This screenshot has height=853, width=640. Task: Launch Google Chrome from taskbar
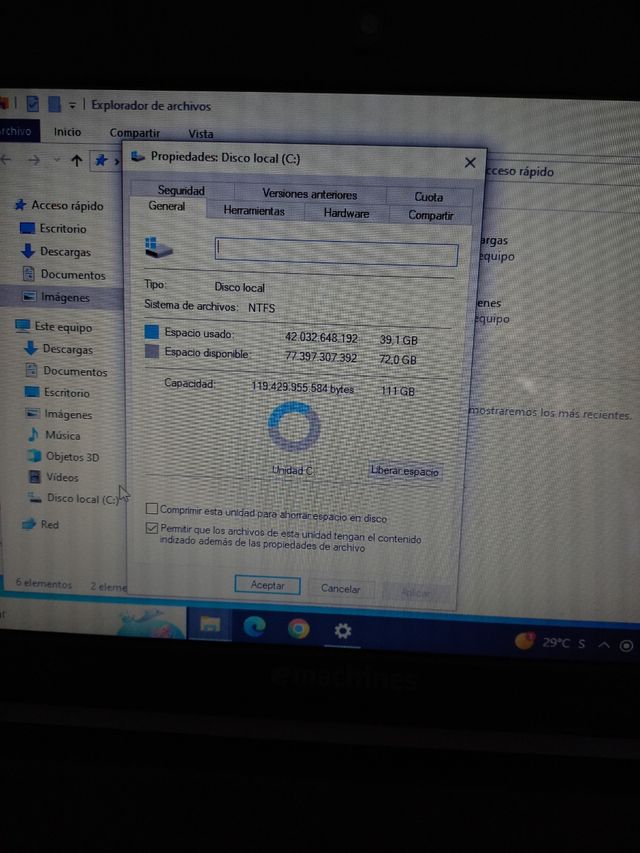tap(298, 629)
